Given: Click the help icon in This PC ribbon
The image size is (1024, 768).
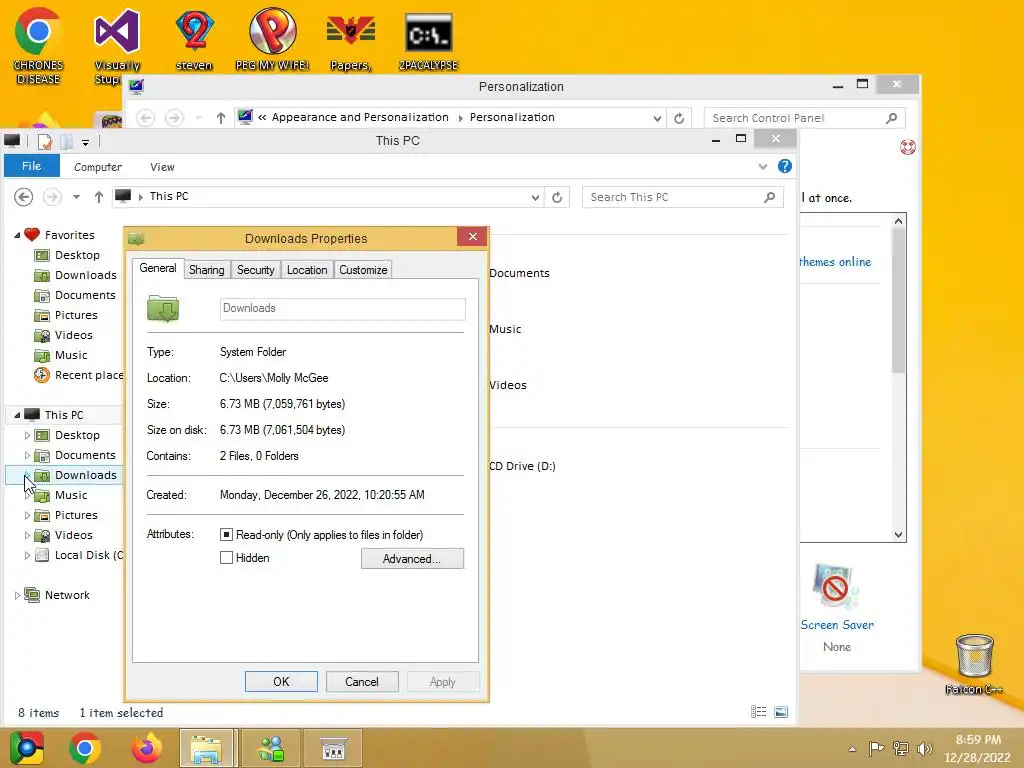Looking at the screenshot, I should [x=785, y=167].
